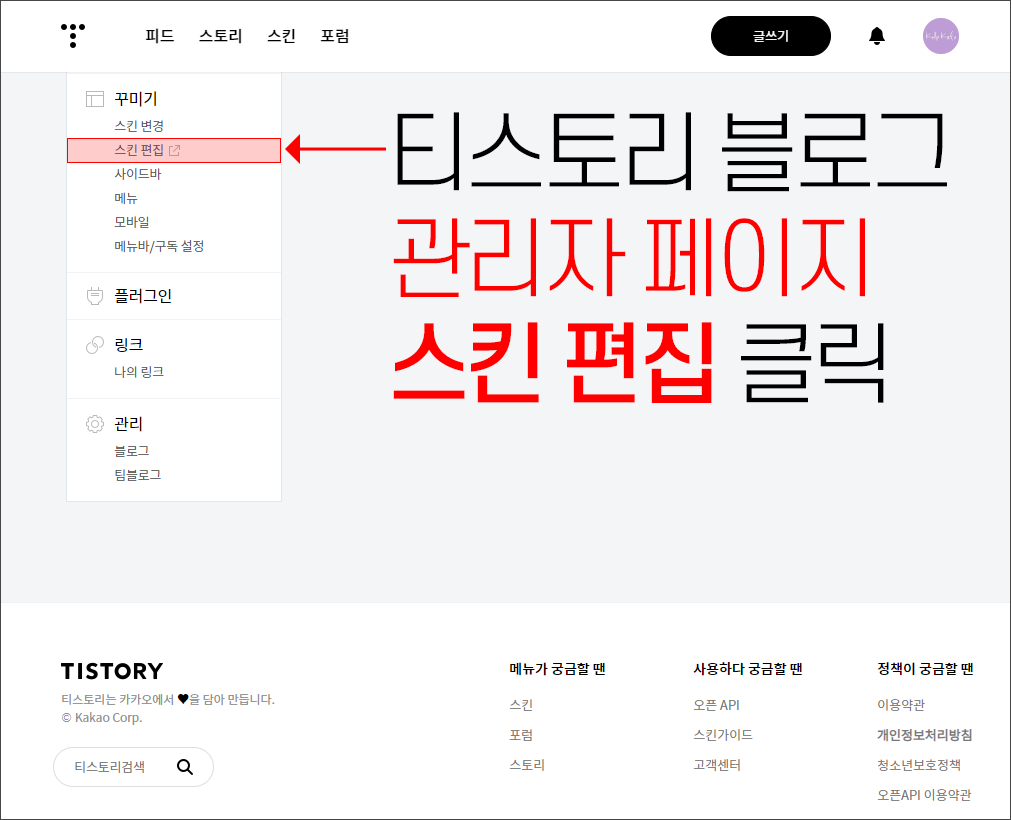
Task: Click the 링크 section heading
Action: tap(128, 345)
